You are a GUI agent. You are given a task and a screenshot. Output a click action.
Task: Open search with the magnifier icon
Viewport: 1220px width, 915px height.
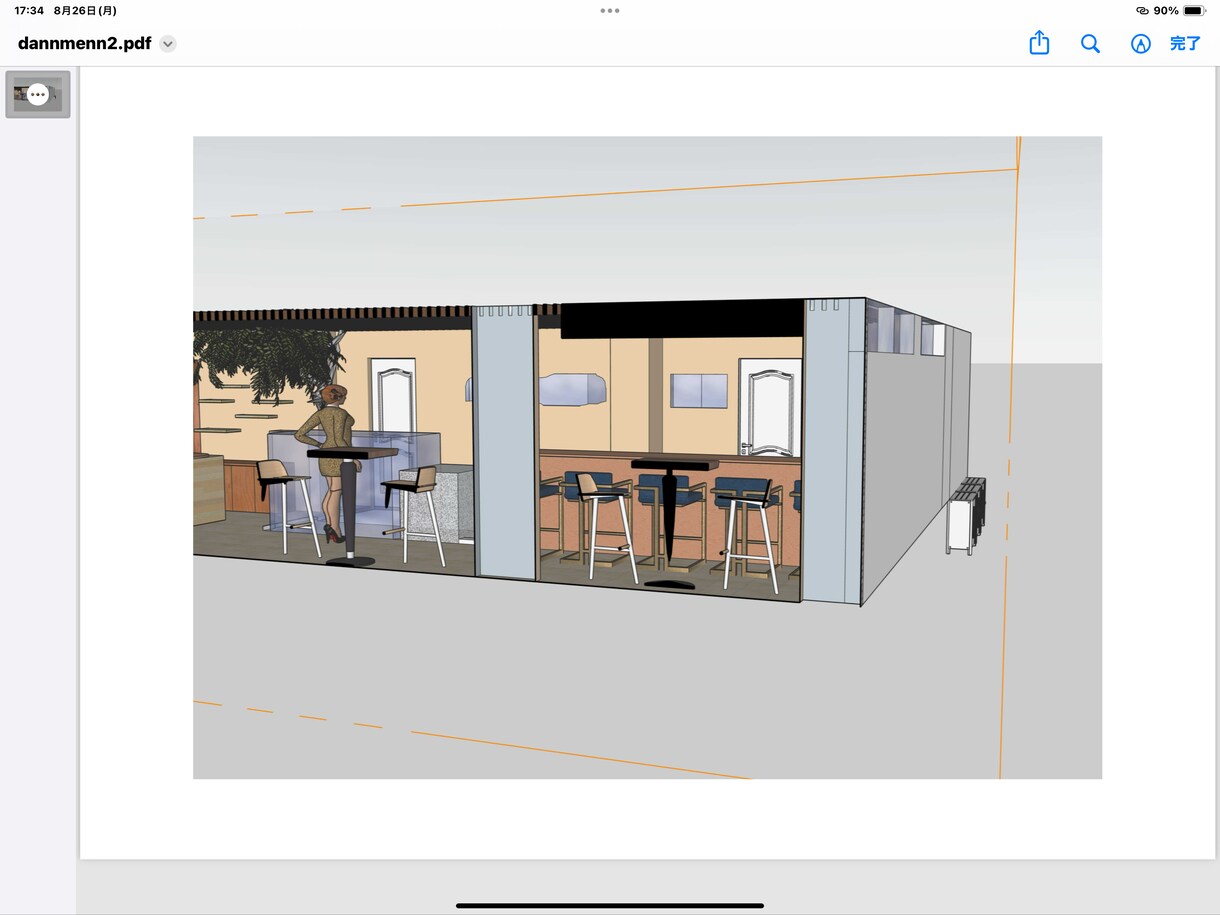point(1090,44)
